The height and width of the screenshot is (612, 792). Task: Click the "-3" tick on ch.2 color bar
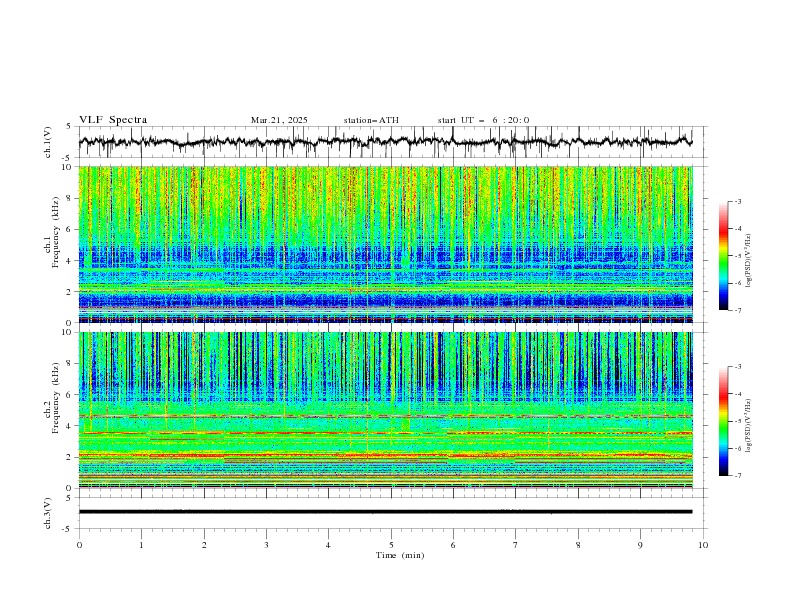click(738, 367)
